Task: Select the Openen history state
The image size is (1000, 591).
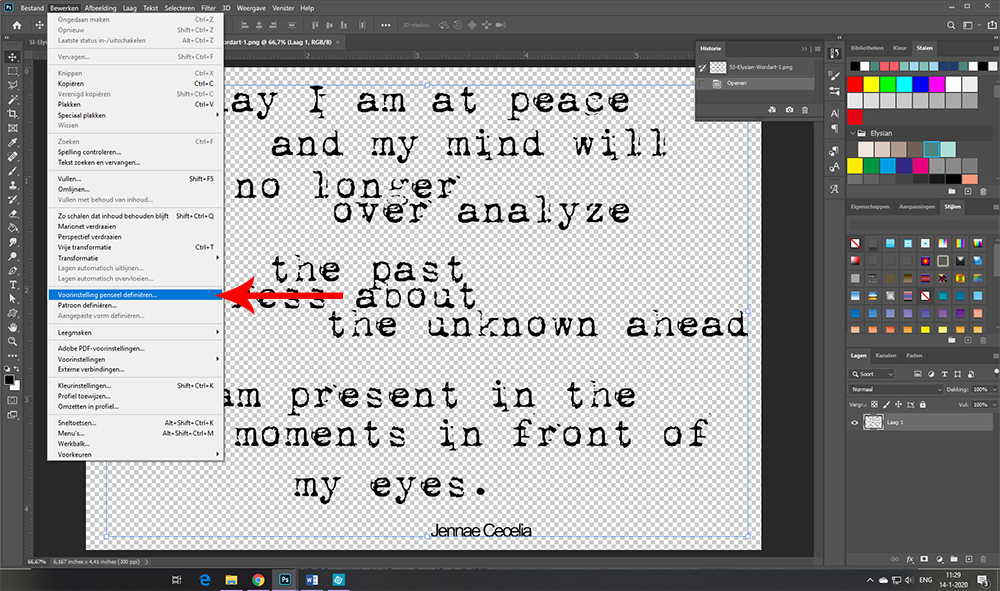Action: [x=756, y=84]
